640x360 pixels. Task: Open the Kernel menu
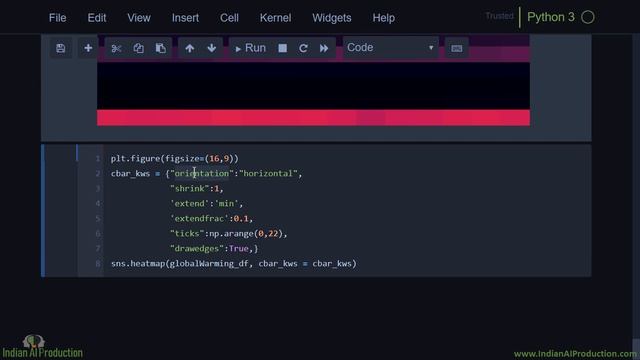(x=276, y=18)
